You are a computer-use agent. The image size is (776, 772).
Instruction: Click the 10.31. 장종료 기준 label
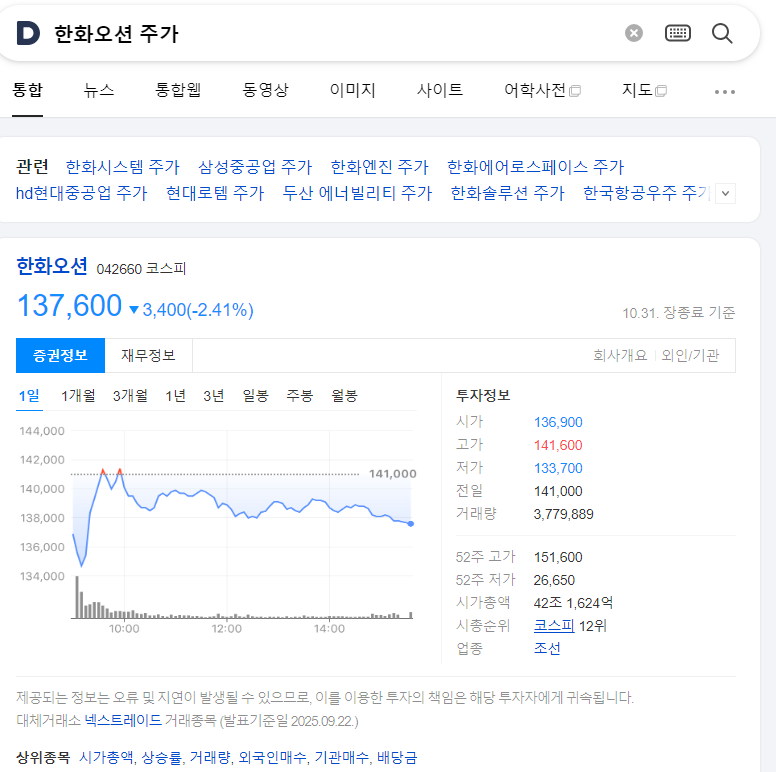tap(679, 313)
